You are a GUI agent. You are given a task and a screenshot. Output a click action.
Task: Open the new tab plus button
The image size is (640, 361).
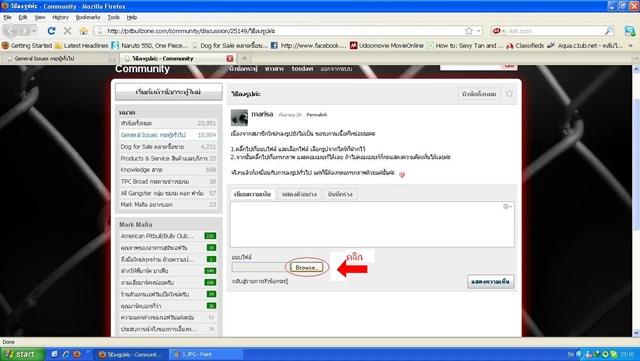(x=244, y=58)
